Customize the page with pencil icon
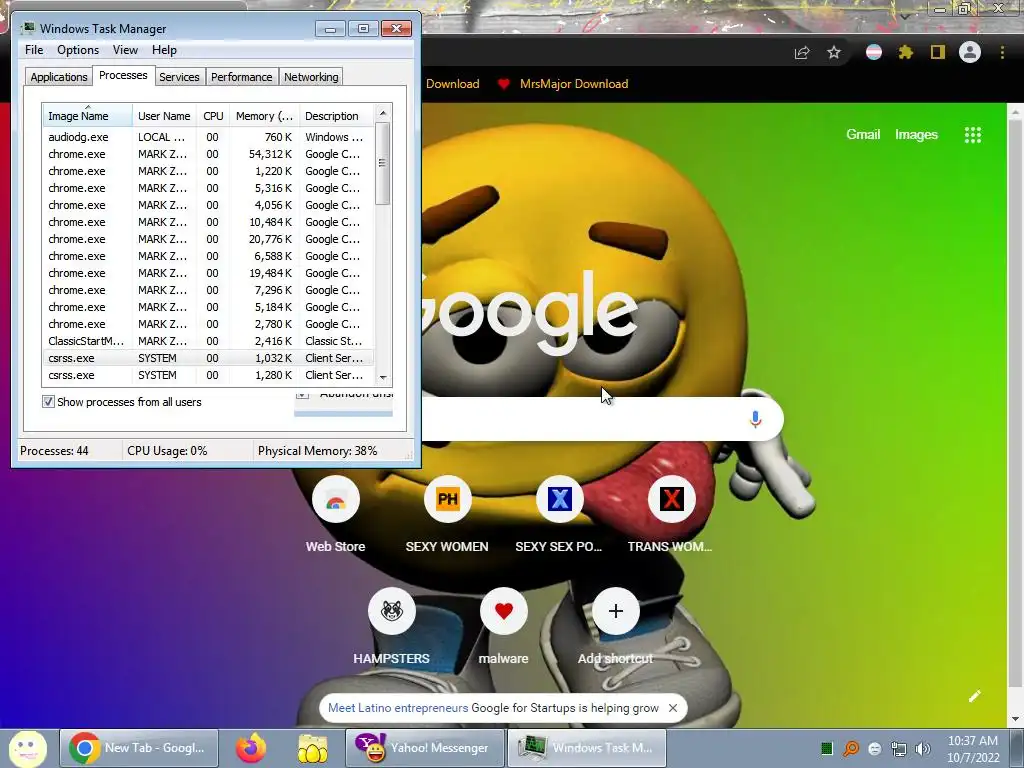This screenshot has width=1024, height=768. coord(974,696)
